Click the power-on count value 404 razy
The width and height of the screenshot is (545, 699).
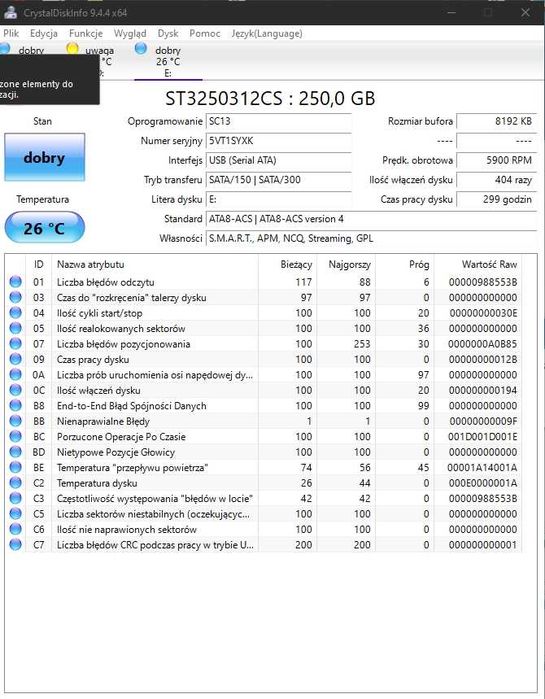pyautogui.click(x=496, y=180)
